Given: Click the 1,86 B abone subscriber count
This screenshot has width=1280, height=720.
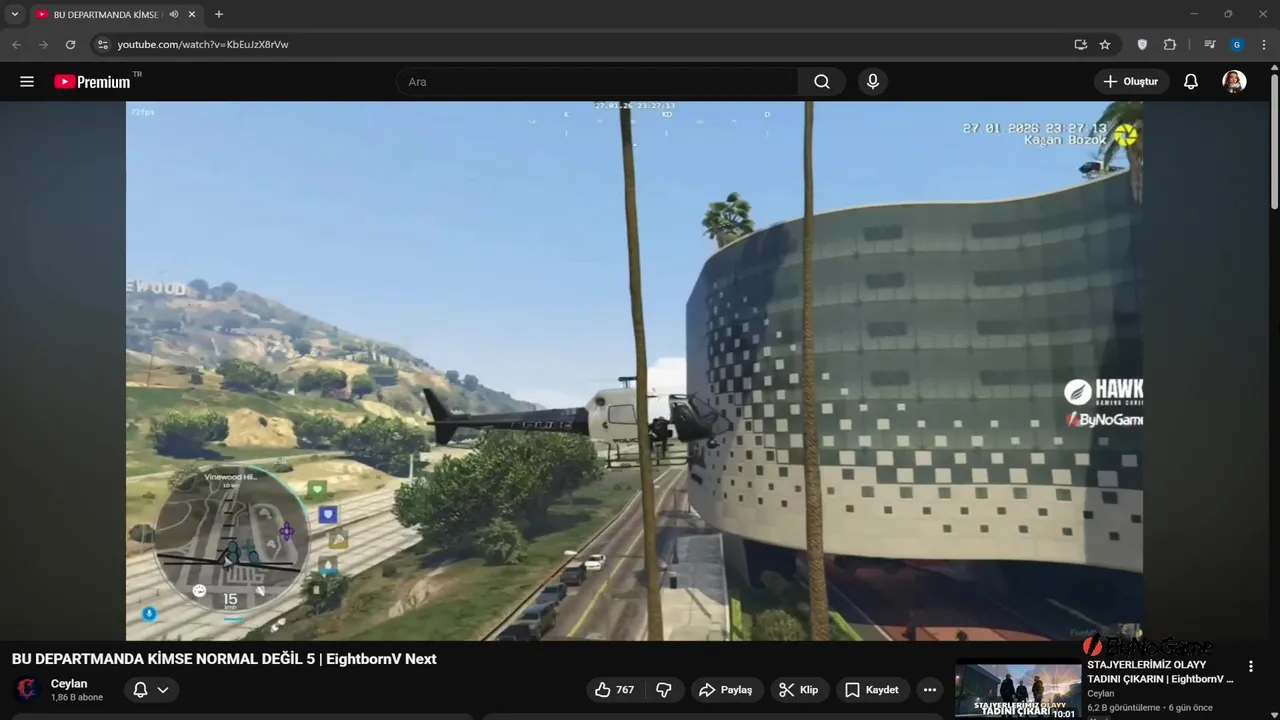Looking at the screenshot, I should tap(77, 697).
